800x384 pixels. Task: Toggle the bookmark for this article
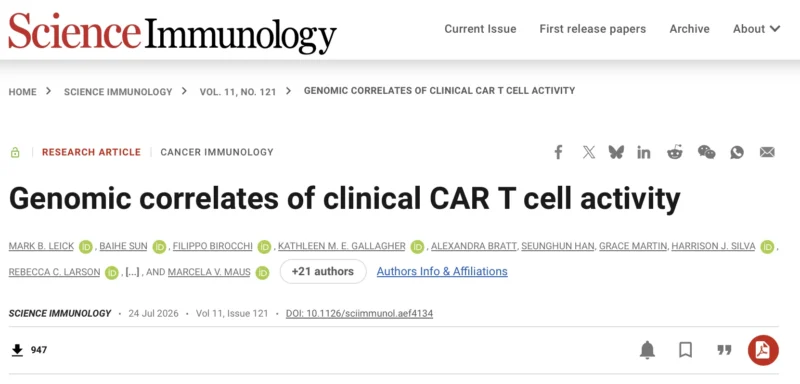(685, 350)
